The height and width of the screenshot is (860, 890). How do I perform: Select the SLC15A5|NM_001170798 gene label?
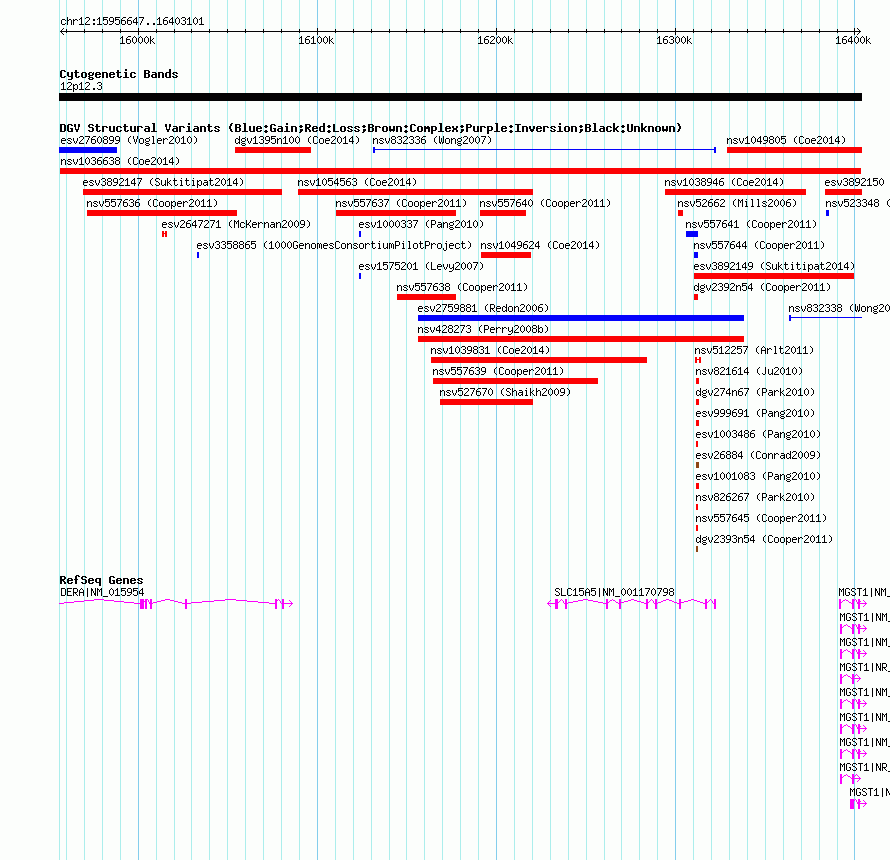tap(614, 592)
